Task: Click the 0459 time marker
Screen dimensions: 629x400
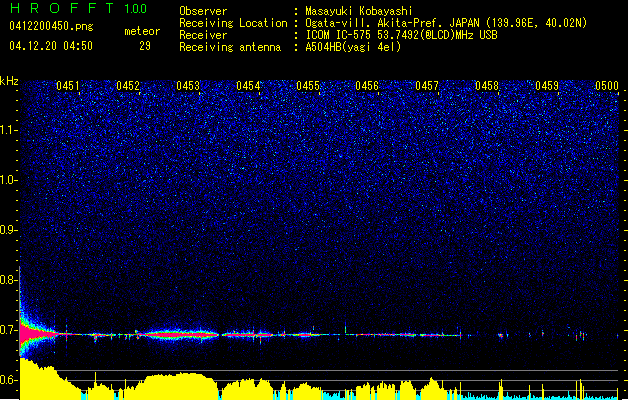Action: pos(547,86)
